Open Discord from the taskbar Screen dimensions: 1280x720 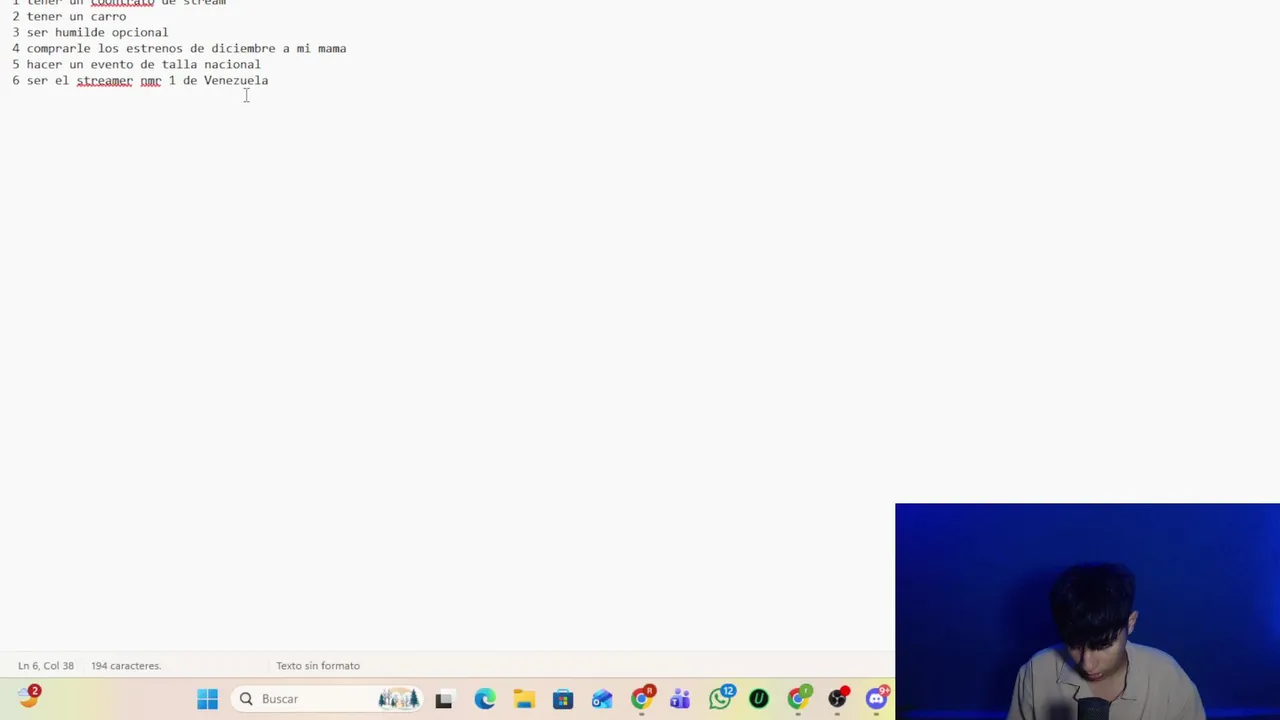point(877,698)
